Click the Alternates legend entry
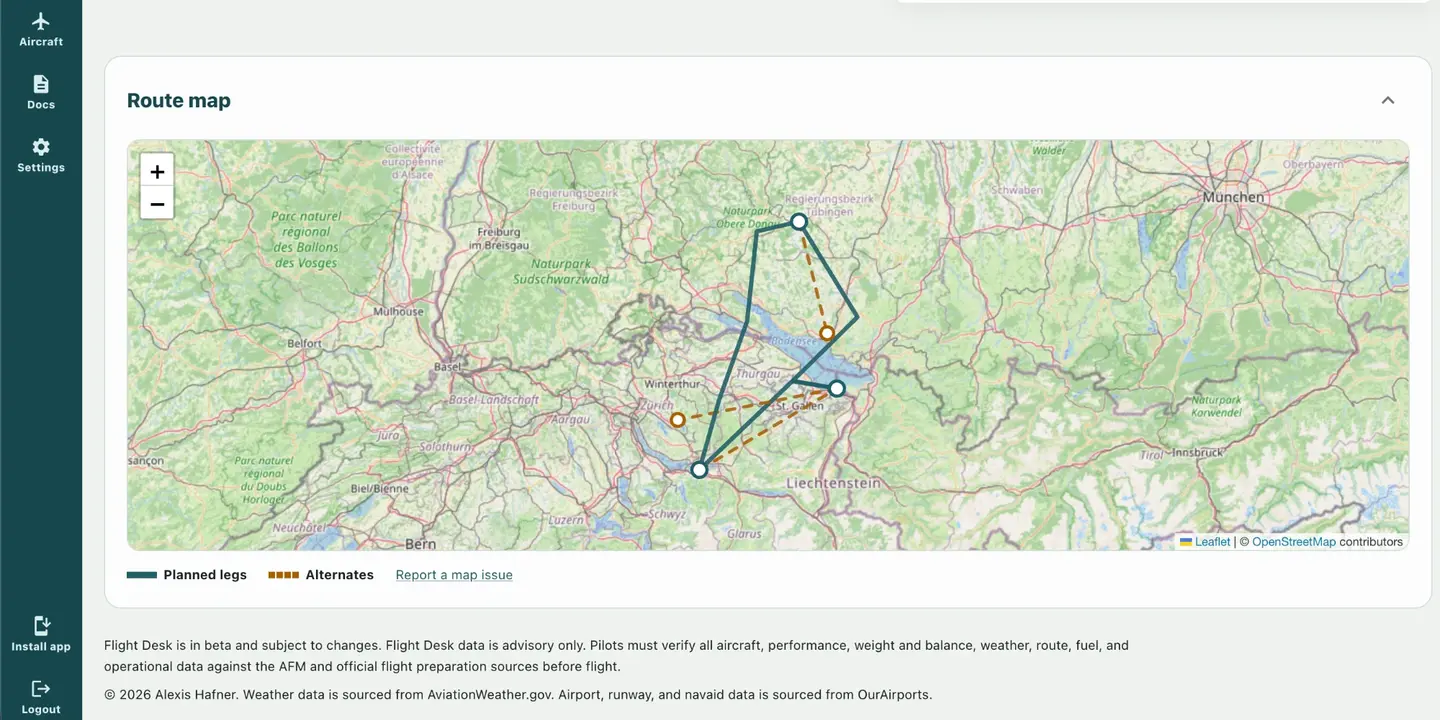1440x720 pixels. (321, 575)
